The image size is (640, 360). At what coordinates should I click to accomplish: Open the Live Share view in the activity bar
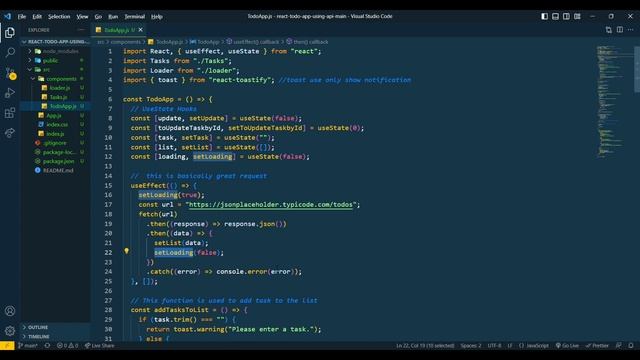pos(10,133)
